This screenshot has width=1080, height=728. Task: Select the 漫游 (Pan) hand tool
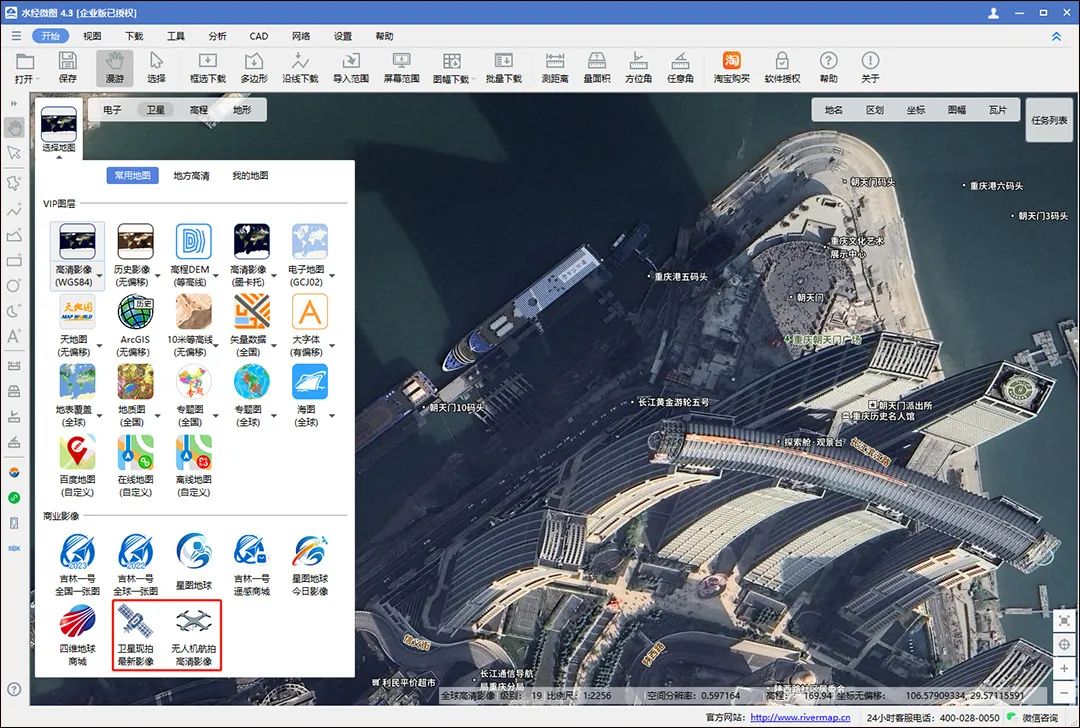(x=114, y=67)
